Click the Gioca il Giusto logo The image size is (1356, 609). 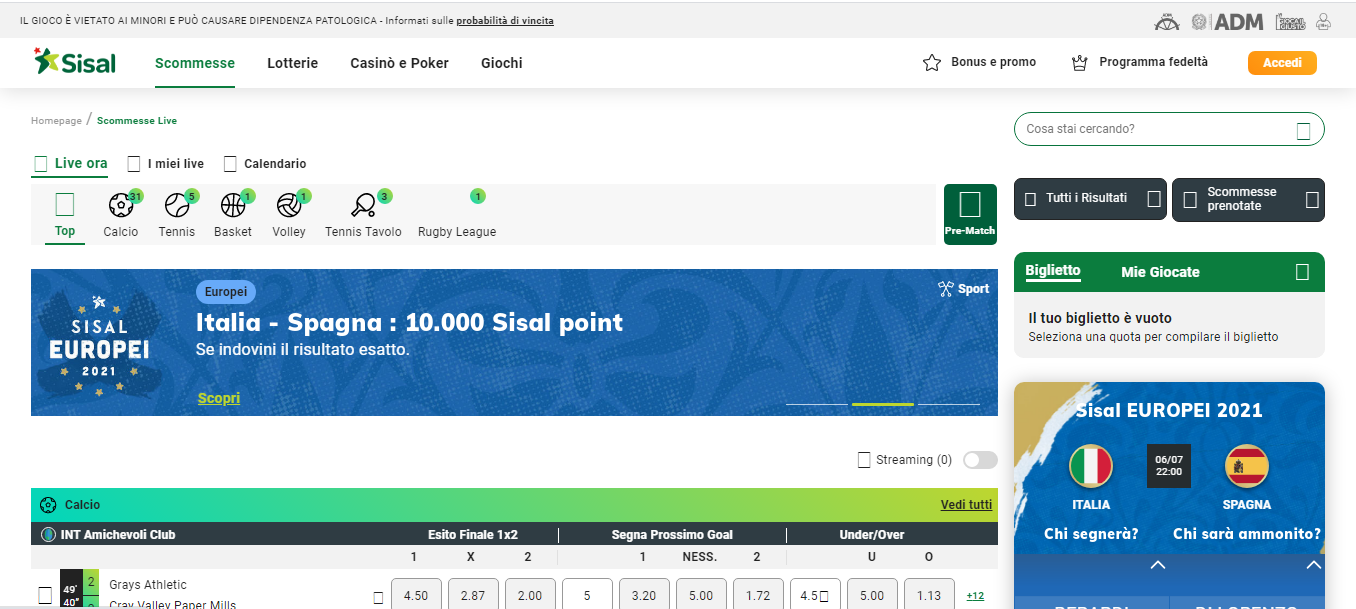pyautogui.click(x=1290, y=21)
